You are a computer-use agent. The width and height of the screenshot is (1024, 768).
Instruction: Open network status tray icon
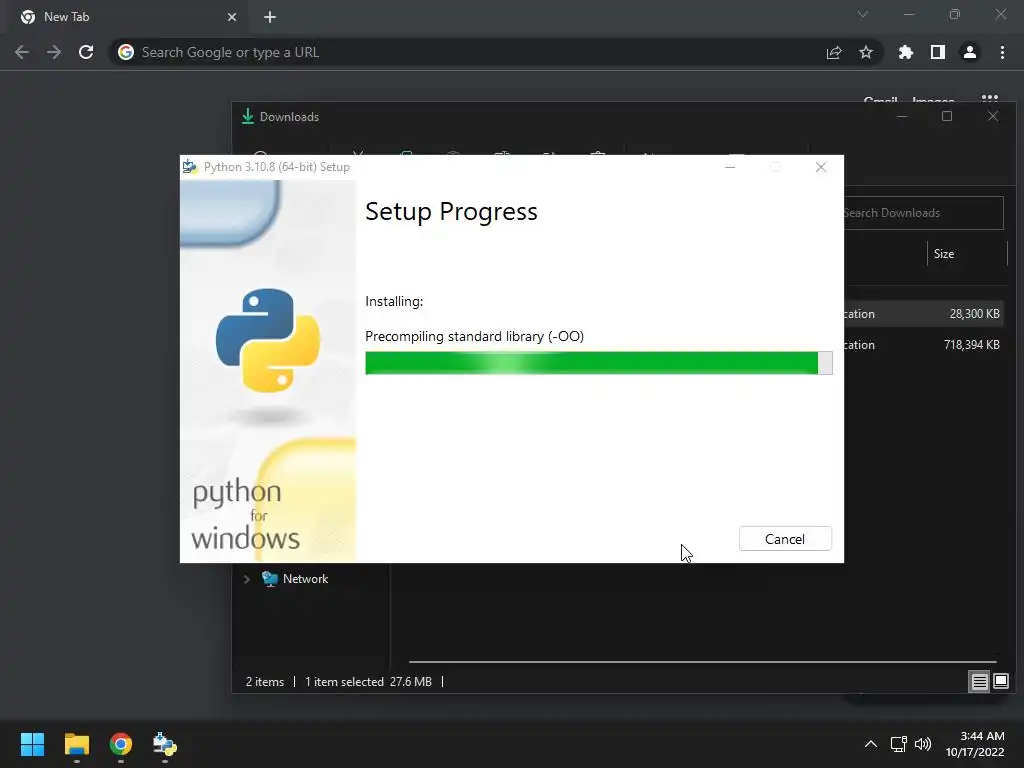click(x=899, y=744)
